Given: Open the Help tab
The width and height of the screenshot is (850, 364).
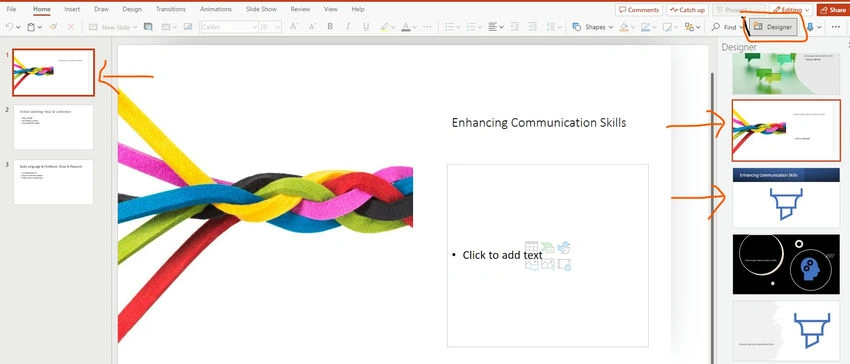Looking at the screenshot, I should pos(358,9).
